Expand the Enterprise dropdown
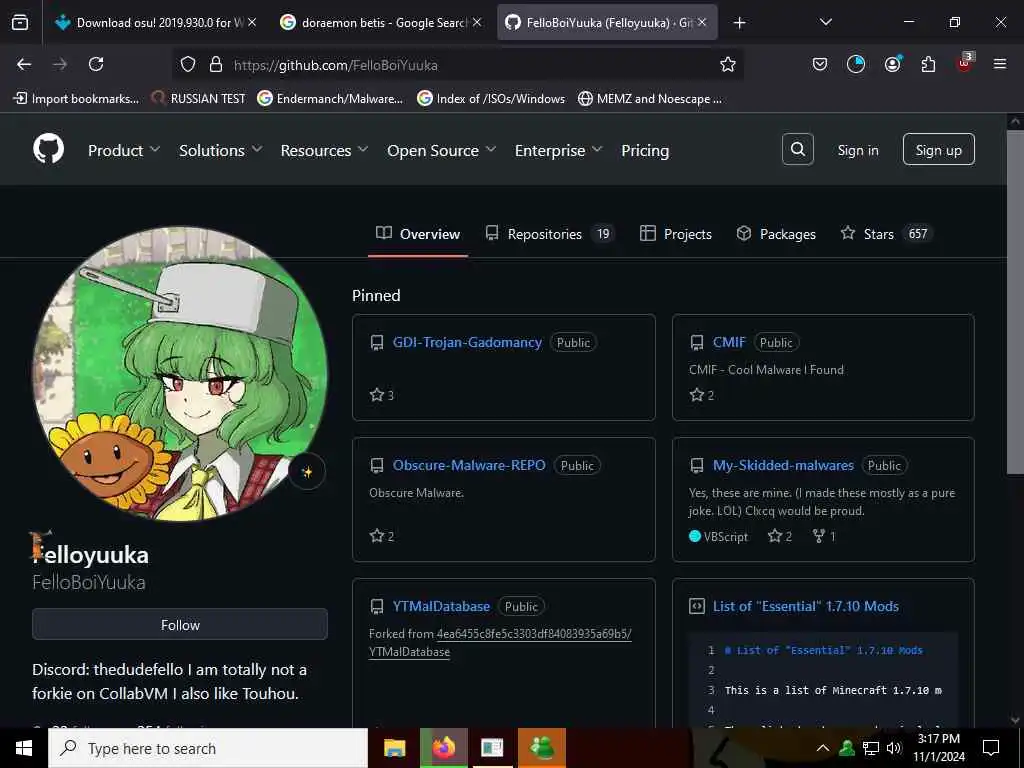Image resolution: width=1024 pixels, height=768 pixels. pos(558,150)
